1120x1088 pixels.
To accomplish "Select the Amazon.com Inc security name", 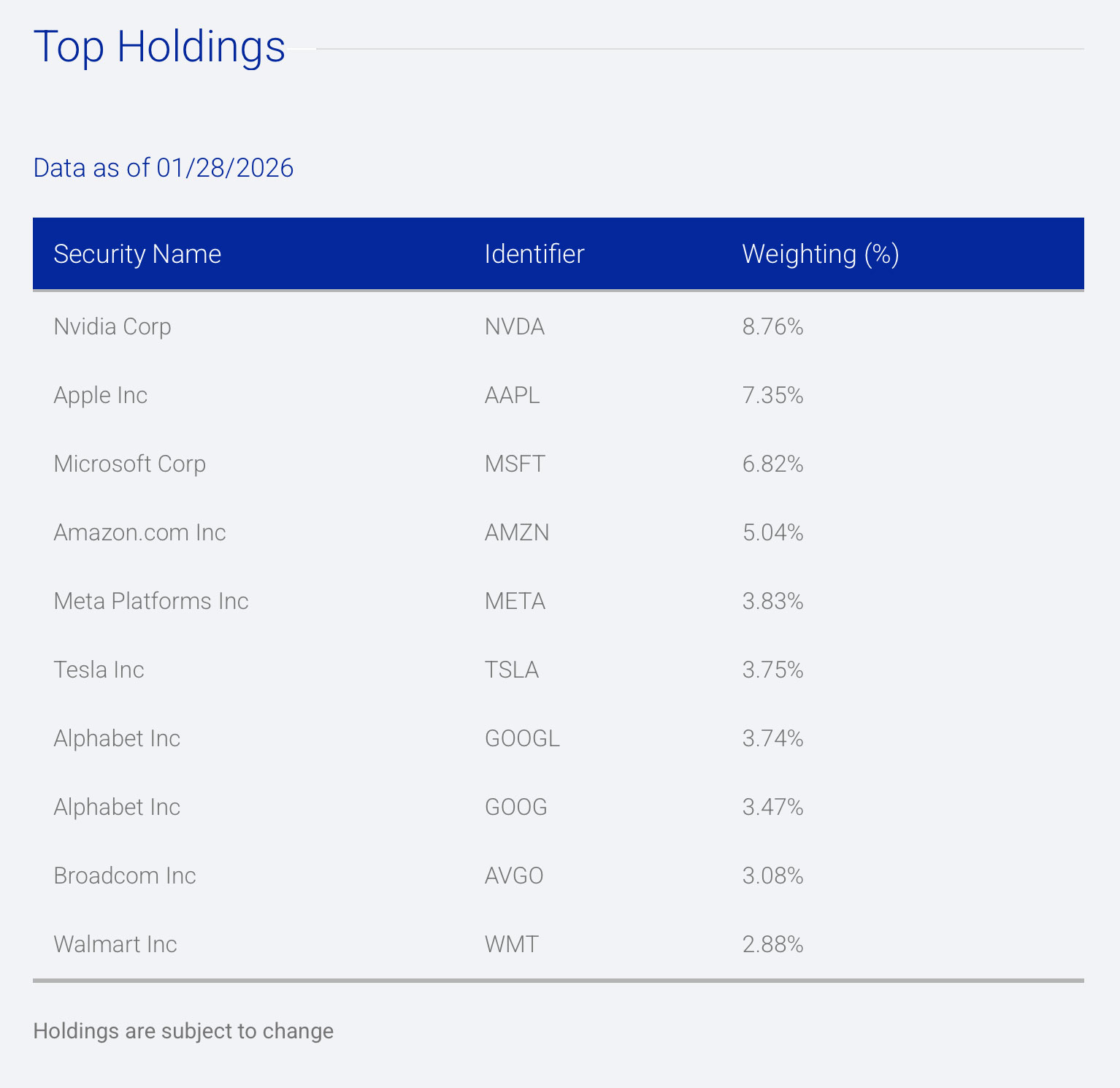I will pyautogui.click(x=140, y=532).
